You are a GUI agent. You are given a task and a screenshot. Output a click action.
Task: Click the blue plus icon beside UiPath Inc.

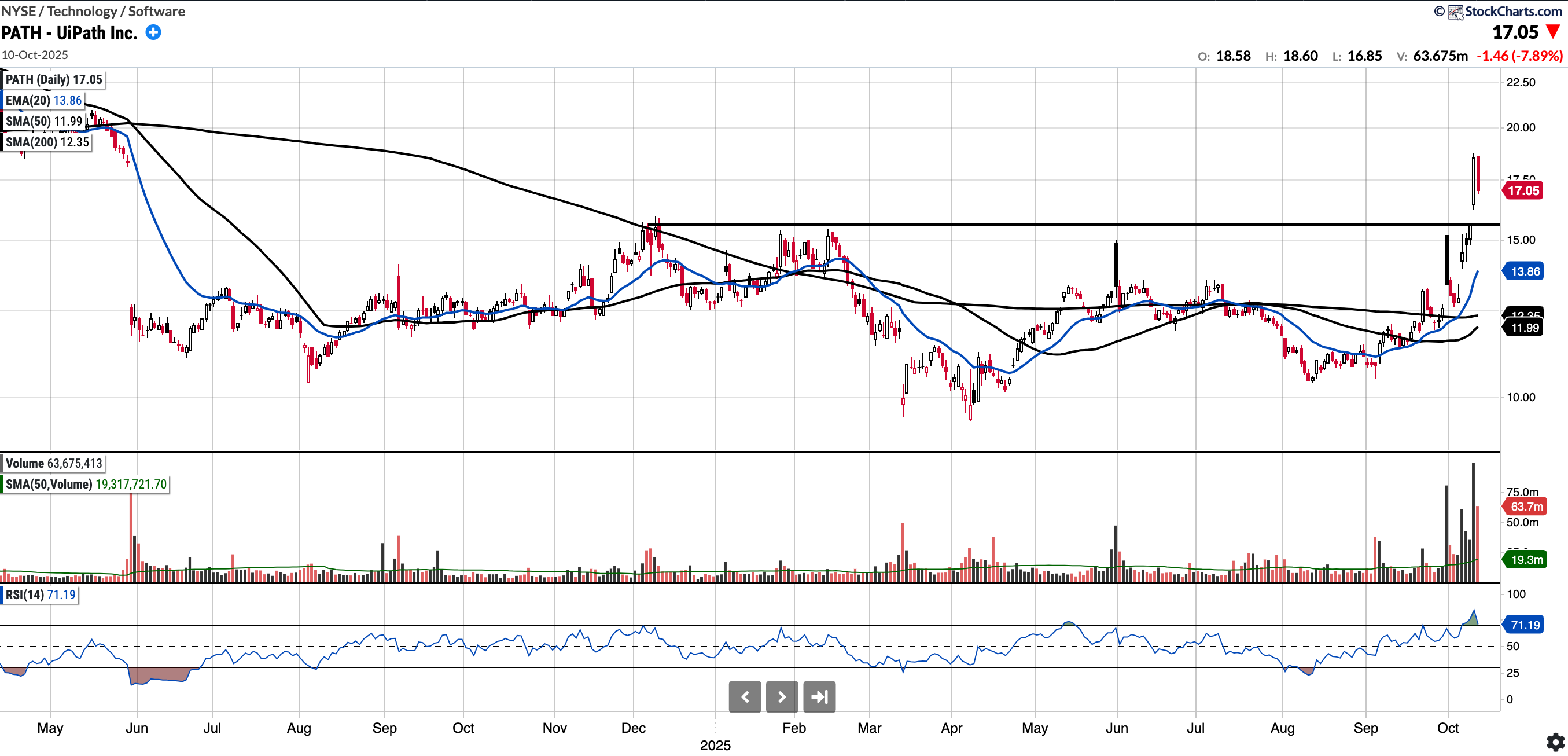tap(153, 33)
